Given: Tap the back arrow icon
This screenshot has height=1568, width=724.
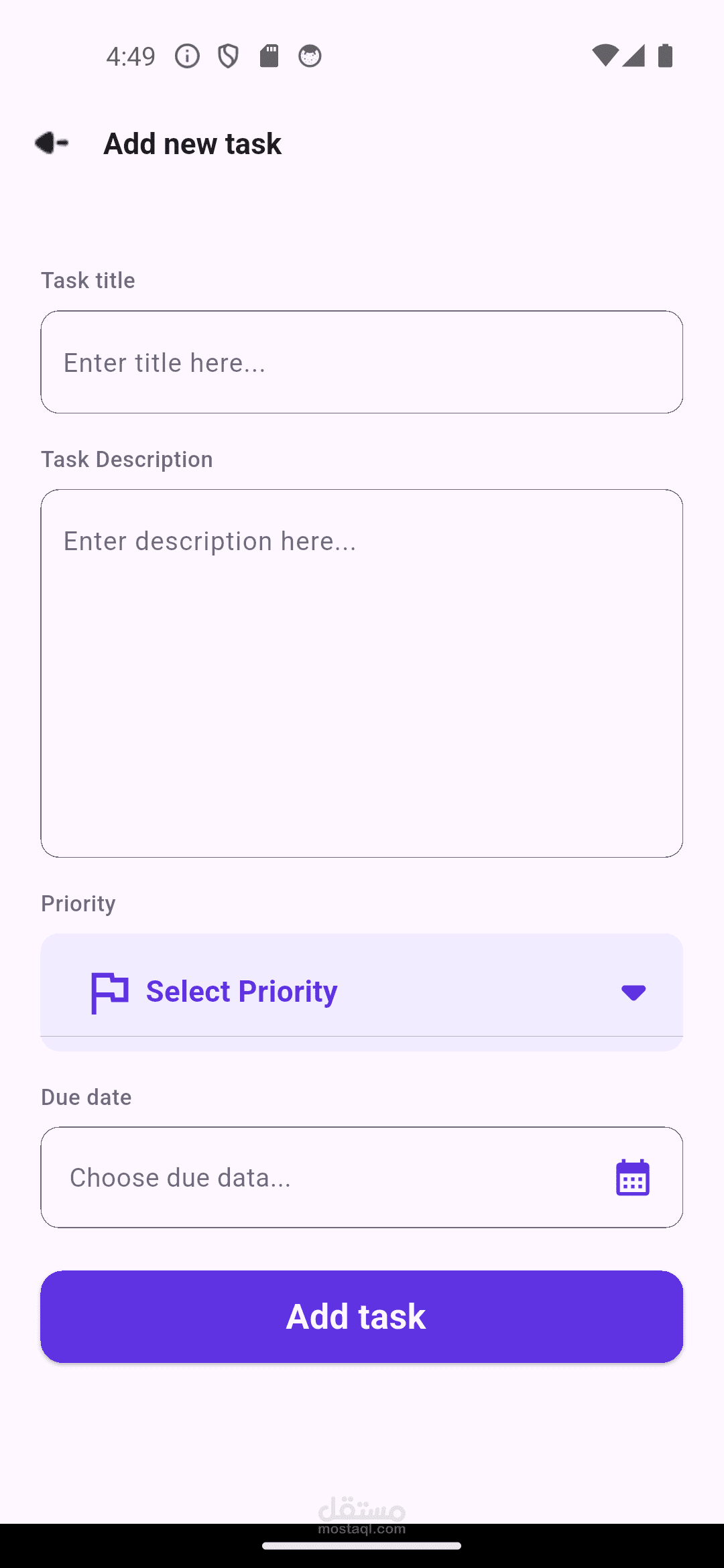Looking at the screenshot, I should click(52, 143).
